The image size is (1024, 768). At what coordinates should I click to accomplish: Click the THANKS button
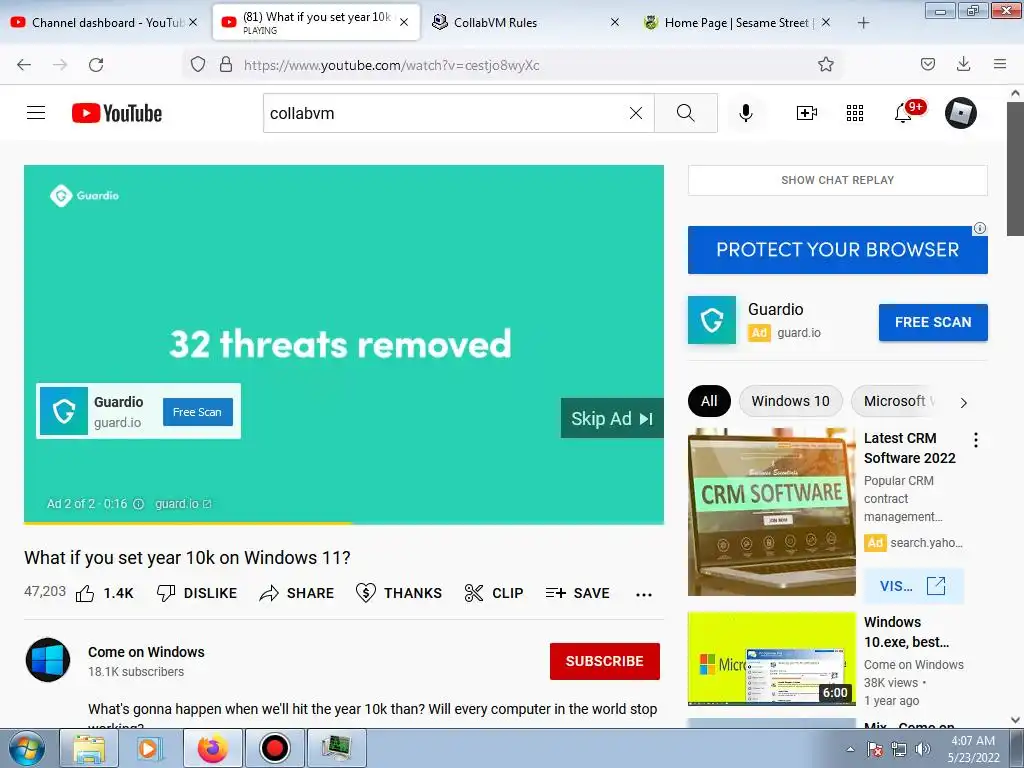(x=399, y=593)
